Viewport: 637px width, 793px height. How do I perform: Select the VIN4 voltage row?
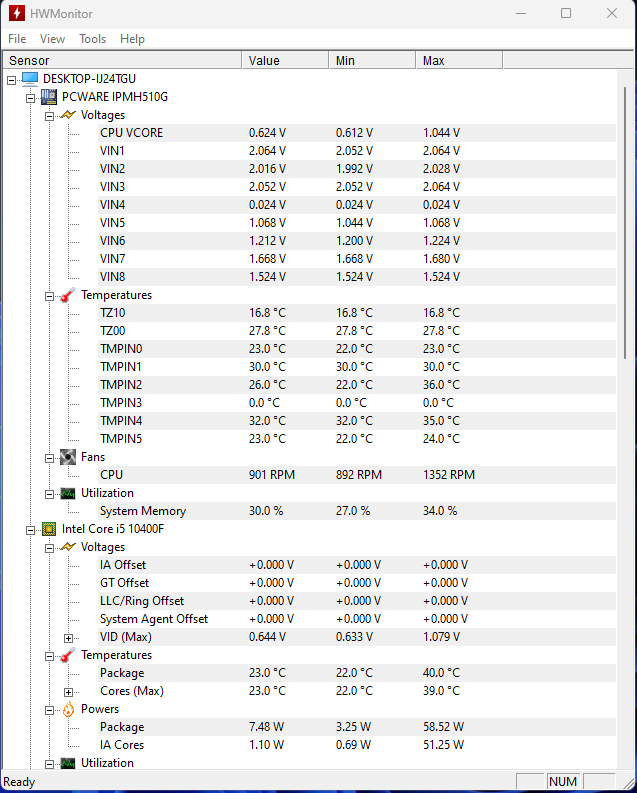click(x=357, y=205)
